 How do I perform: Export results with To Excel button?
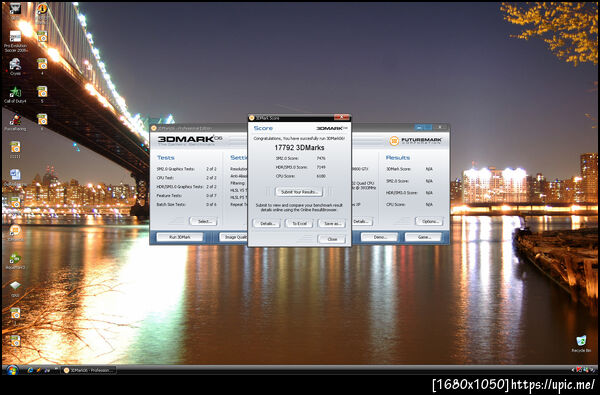(299, 224)
